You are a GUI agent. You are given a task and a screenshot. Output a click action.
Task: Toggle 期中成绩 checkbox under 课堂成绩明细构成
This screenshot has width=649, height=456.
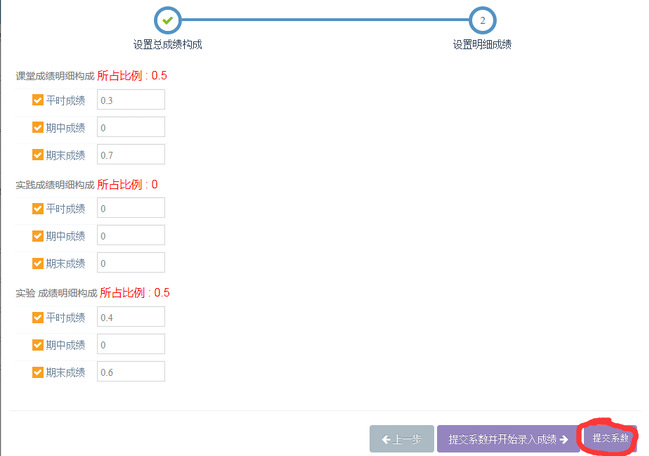click(x=38, y=127)
